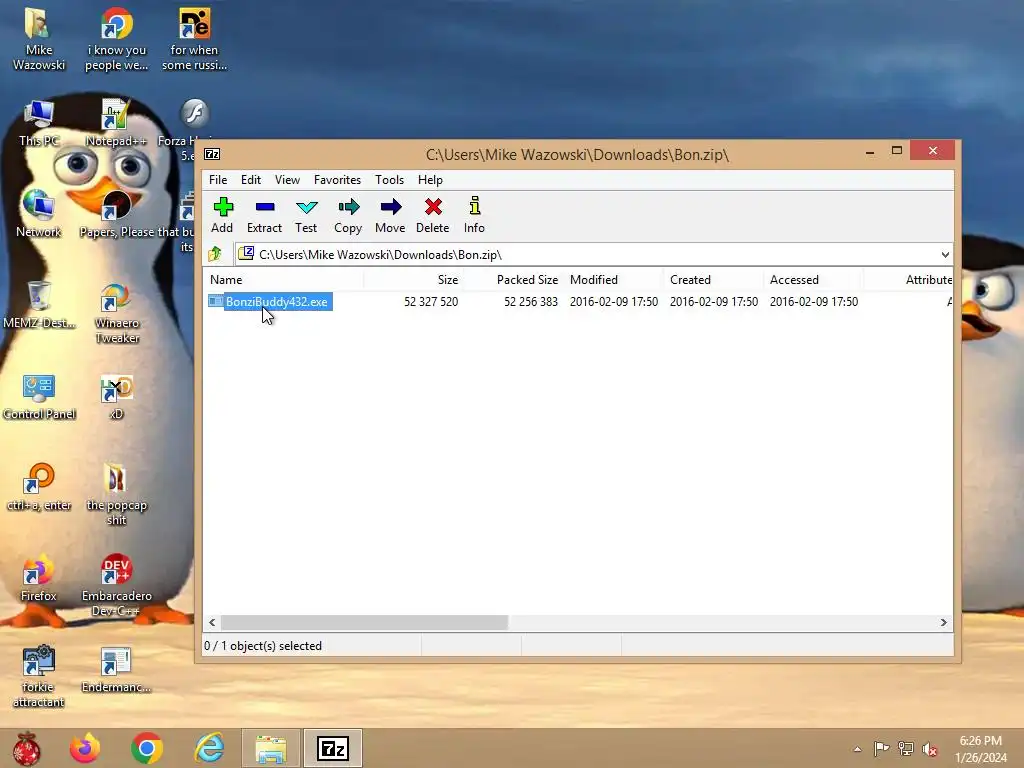This screenshot has width=1024, height=768.
Task: Select the Embarcadero Dev-C++ shortcut
Action: pyautogui.click(x=117, y=586)
